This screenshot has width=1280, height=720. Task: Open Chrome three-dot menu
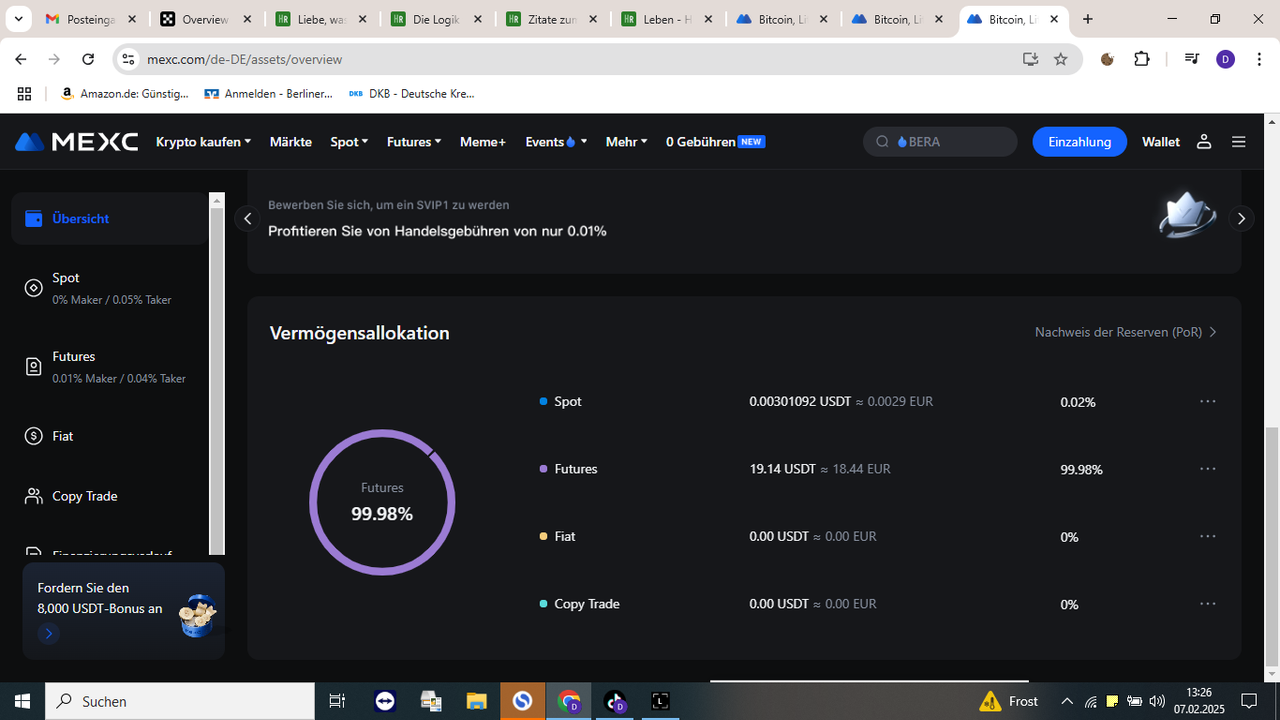coord(1258,59)
